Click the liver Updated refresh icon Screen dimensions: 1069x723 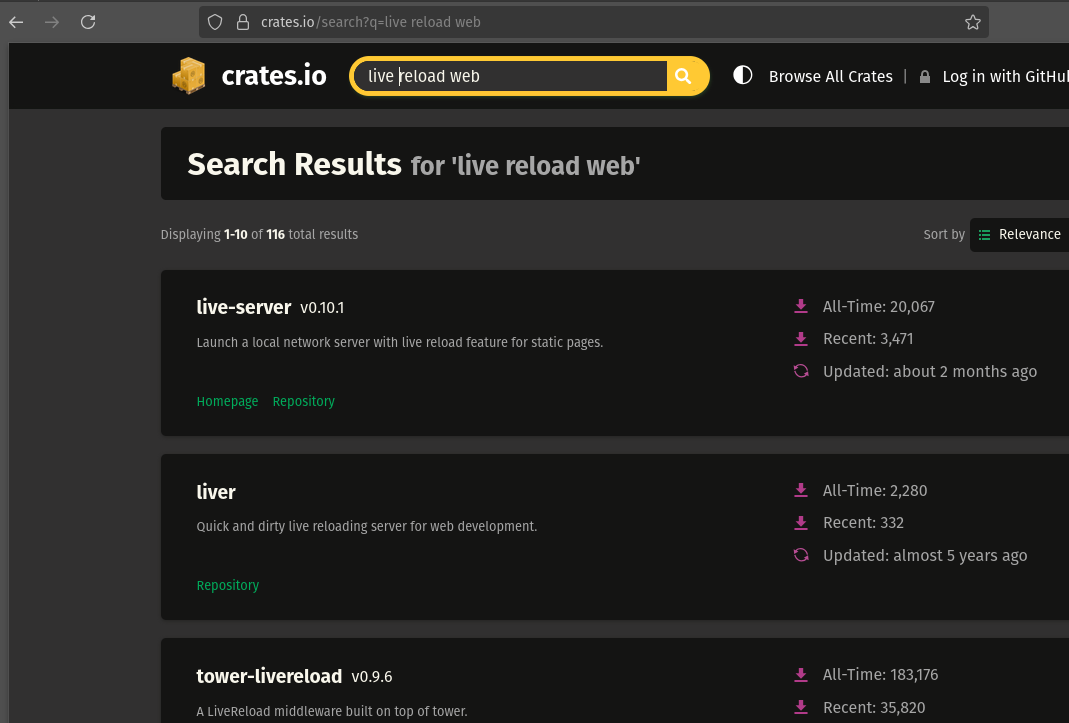[x=801, y=555]
